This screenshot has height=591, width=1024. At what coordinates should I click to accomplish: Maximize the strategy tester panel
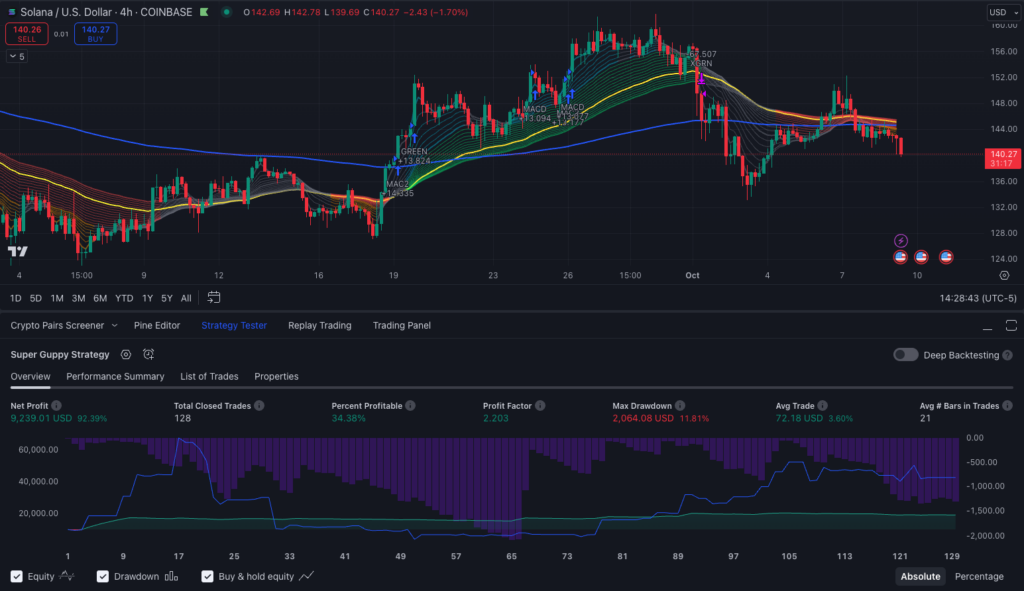click(1011, 326)
